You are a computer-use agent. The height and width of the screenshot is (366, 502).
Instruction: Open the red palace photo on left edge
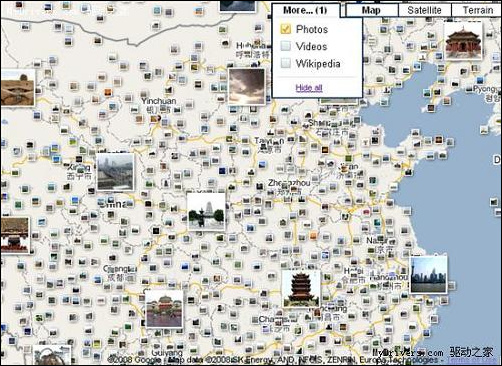click(x=15, y=236)
